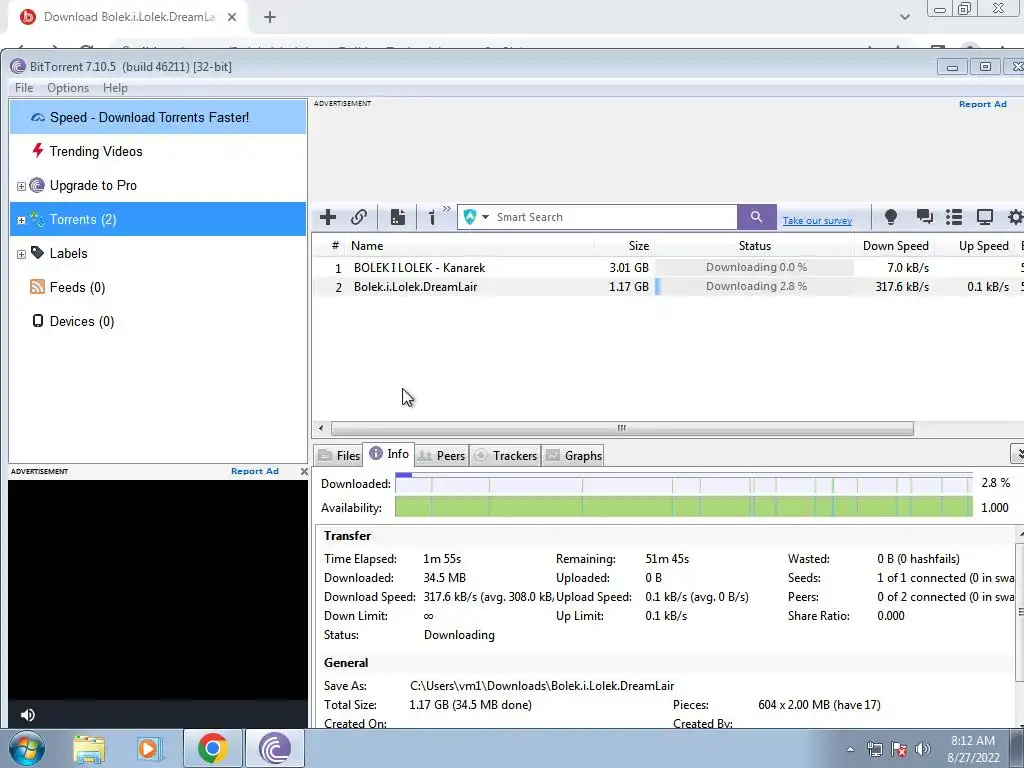The image size is (1024, 768).
Task: Sort torrents by Name column header
Action: (x=470, y=246)
